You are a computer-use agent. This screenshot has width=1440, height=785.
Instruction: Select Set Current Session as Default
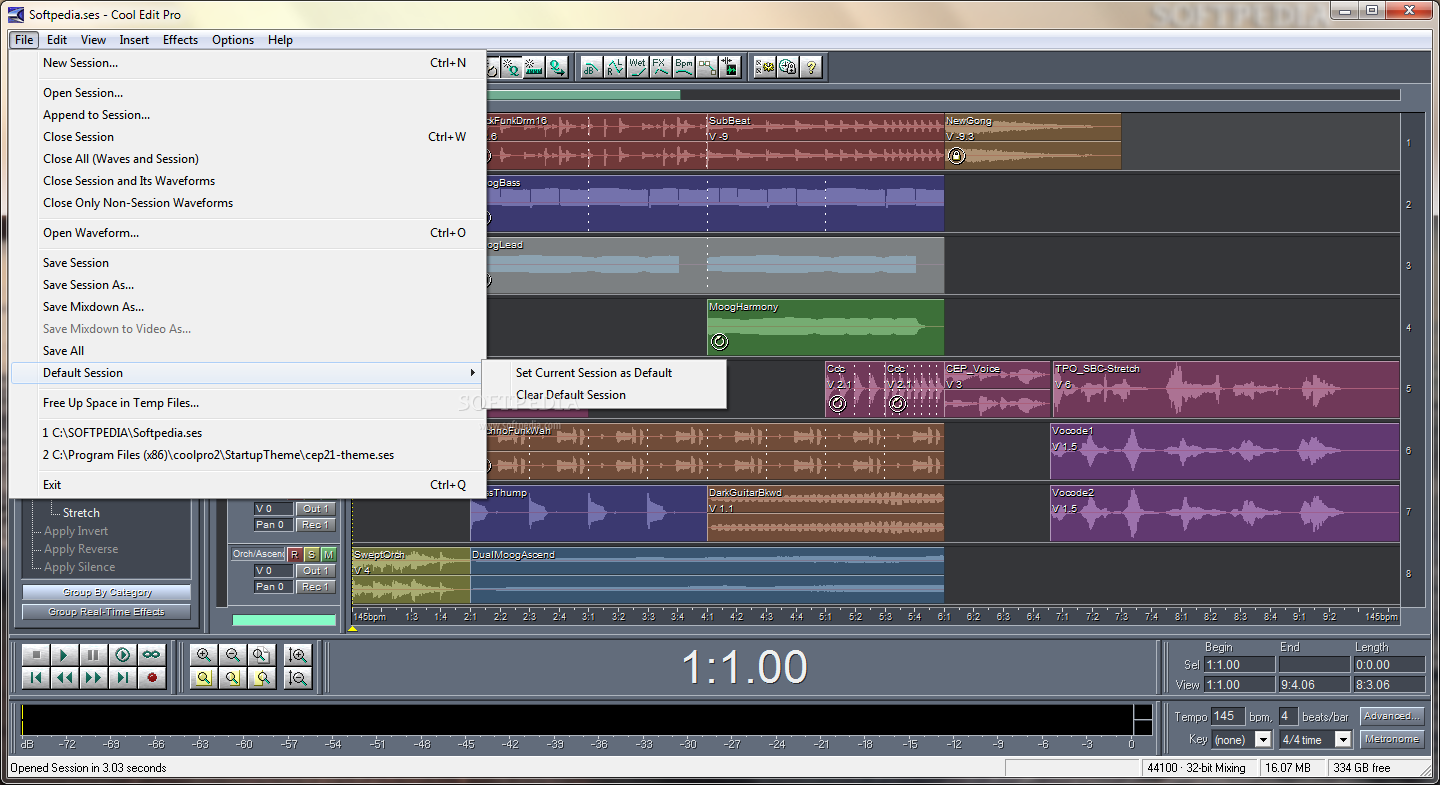pyautogui.click(x=604, y=373)
